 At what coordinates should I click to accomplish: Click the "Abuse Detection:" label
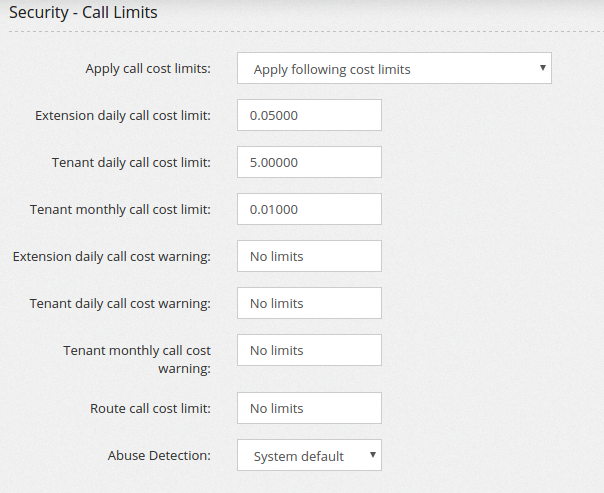point(159,455)
